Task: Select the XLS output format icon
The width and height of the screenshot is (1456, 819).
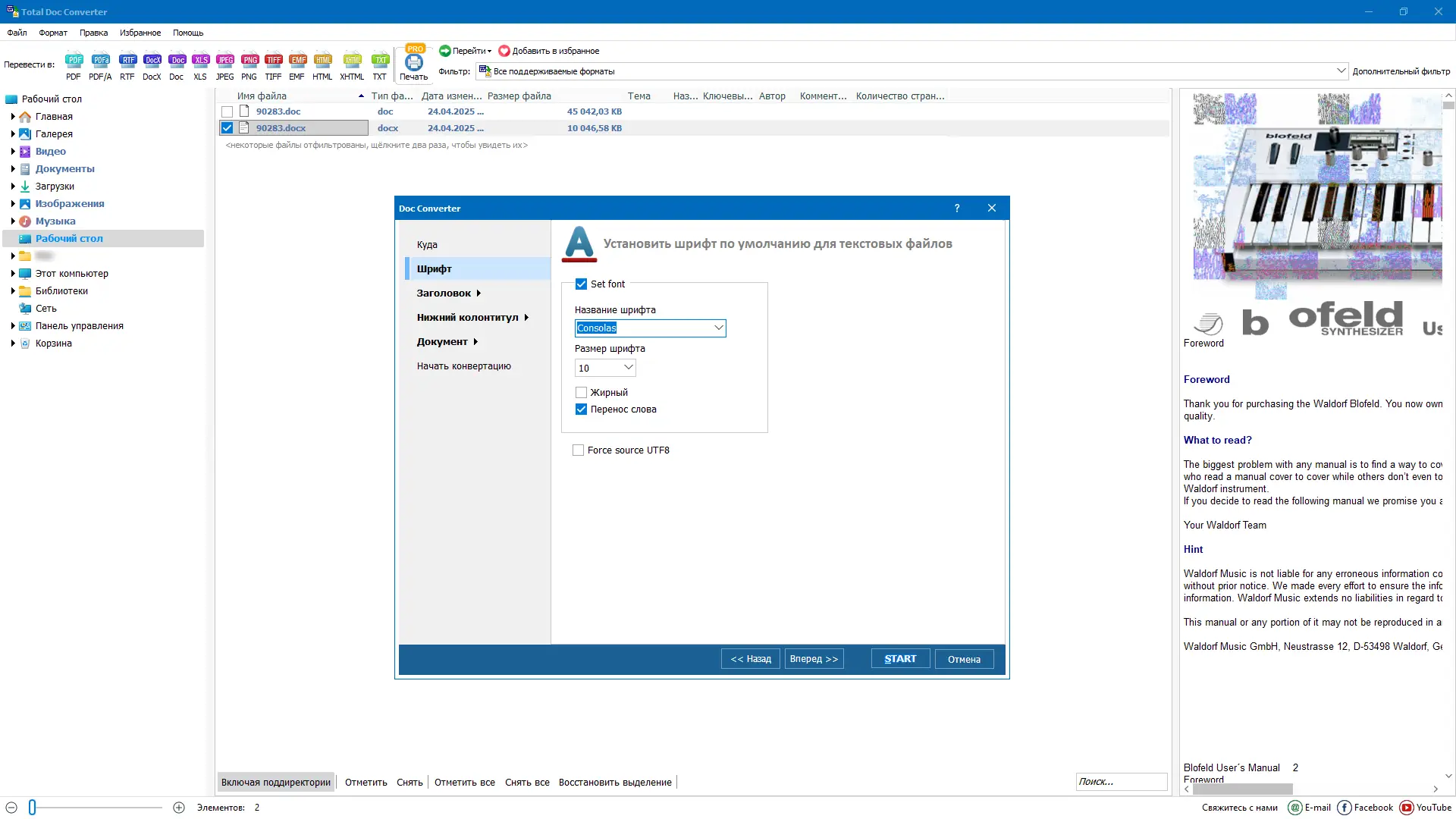Action: 200,64
